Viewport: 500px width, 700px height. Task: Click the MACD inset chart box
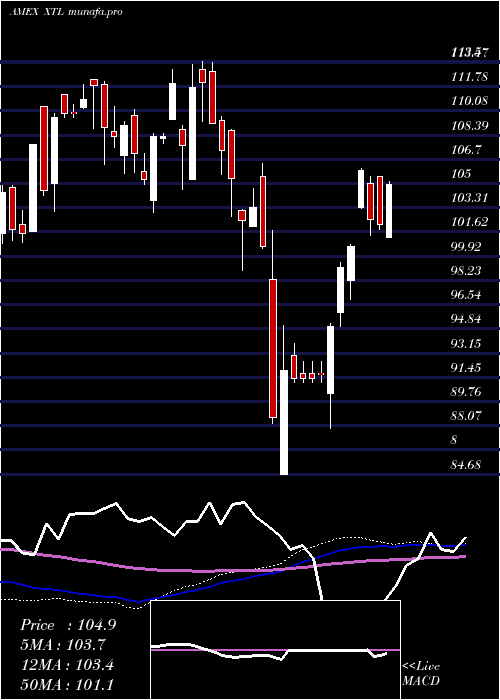click(276, 650)
